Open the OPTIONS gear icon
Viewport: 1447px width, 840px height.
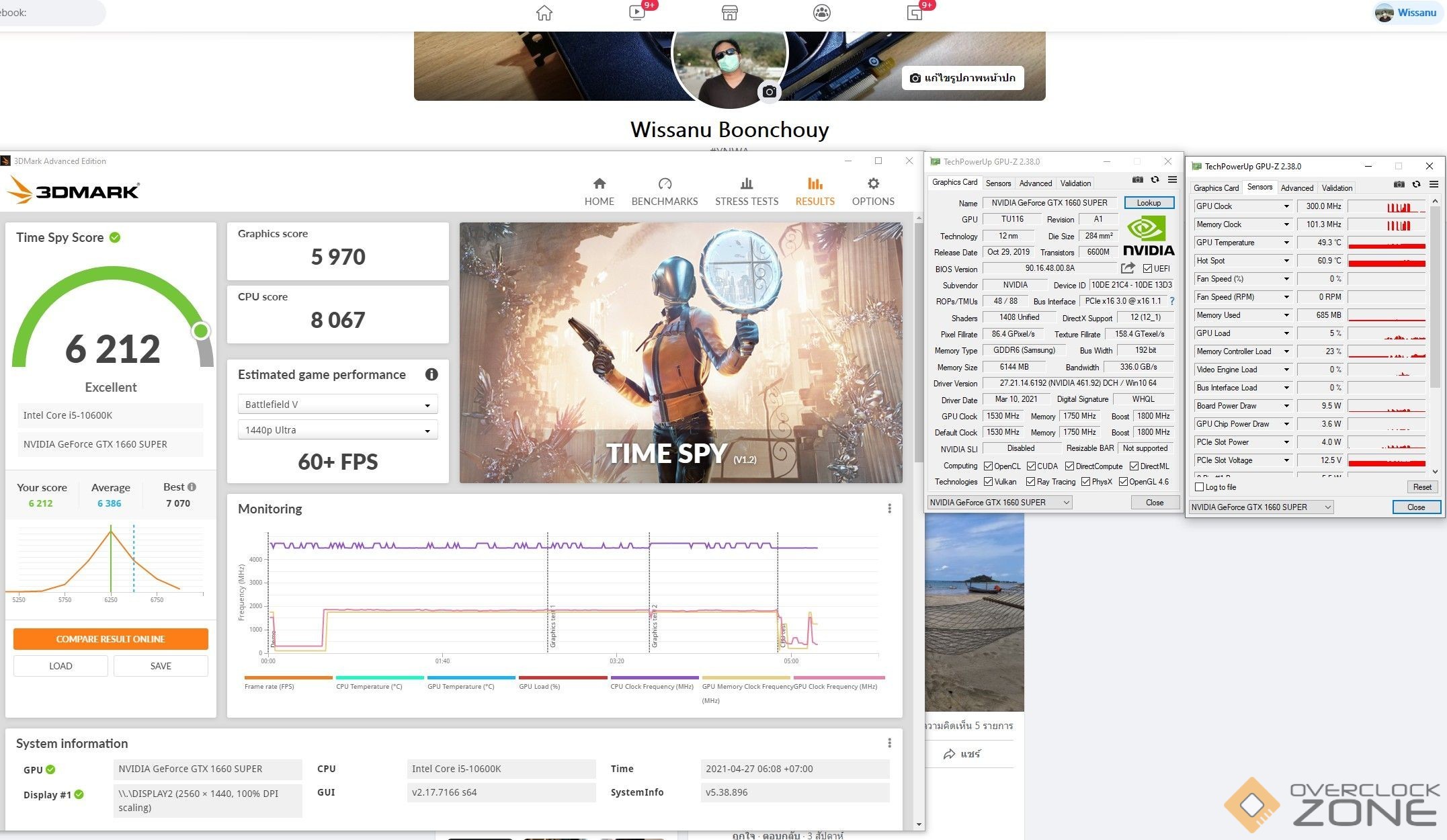(872, 183)
